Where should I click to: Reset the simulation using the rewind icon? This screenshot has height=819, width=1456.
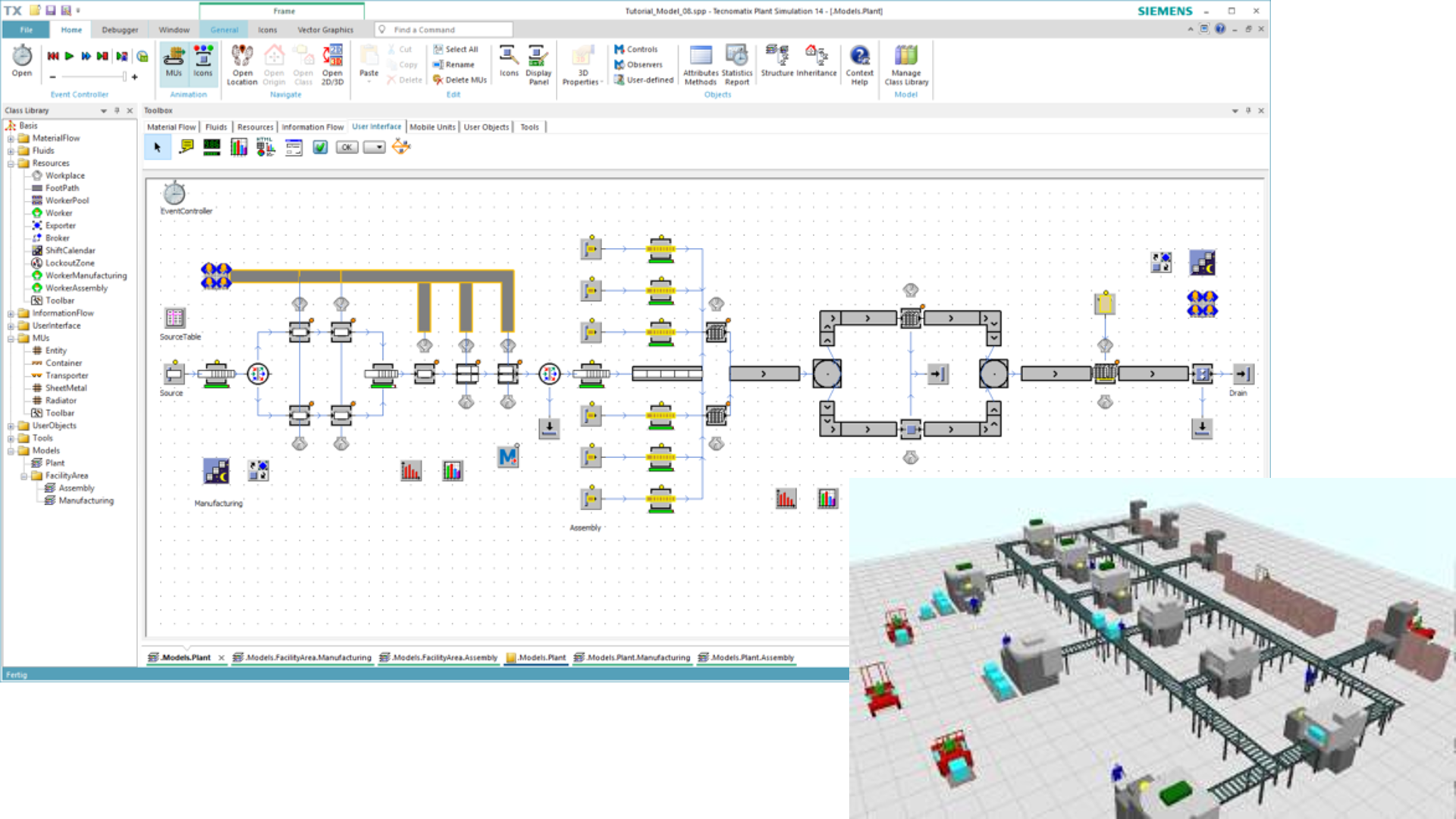pos(53,56)
